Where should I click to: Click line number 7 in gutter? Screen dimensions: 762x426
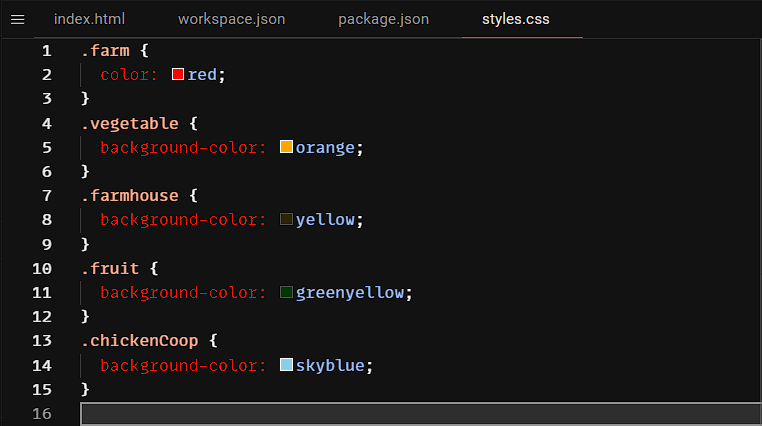[47, 196]
